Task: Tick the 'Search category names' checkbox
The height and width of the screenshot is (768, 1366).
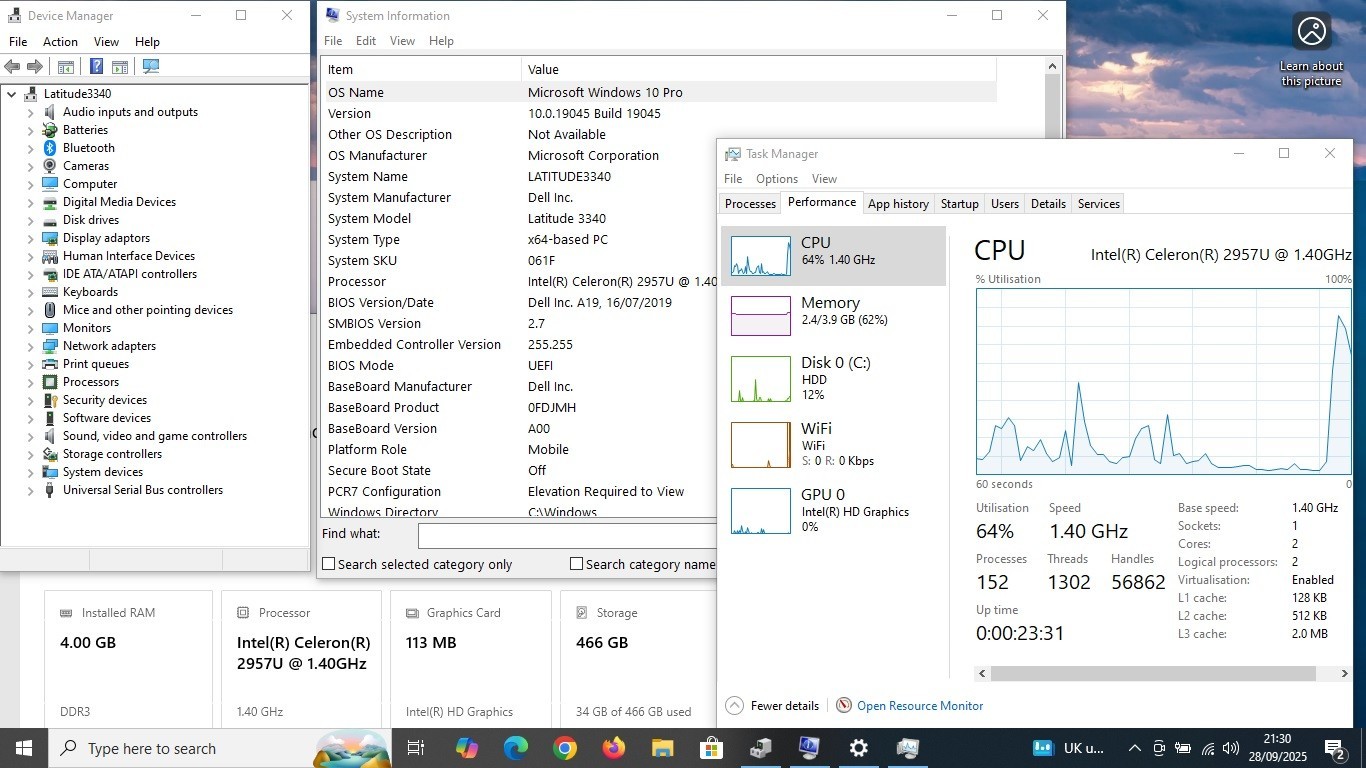Action: click(x=576, y=564)
